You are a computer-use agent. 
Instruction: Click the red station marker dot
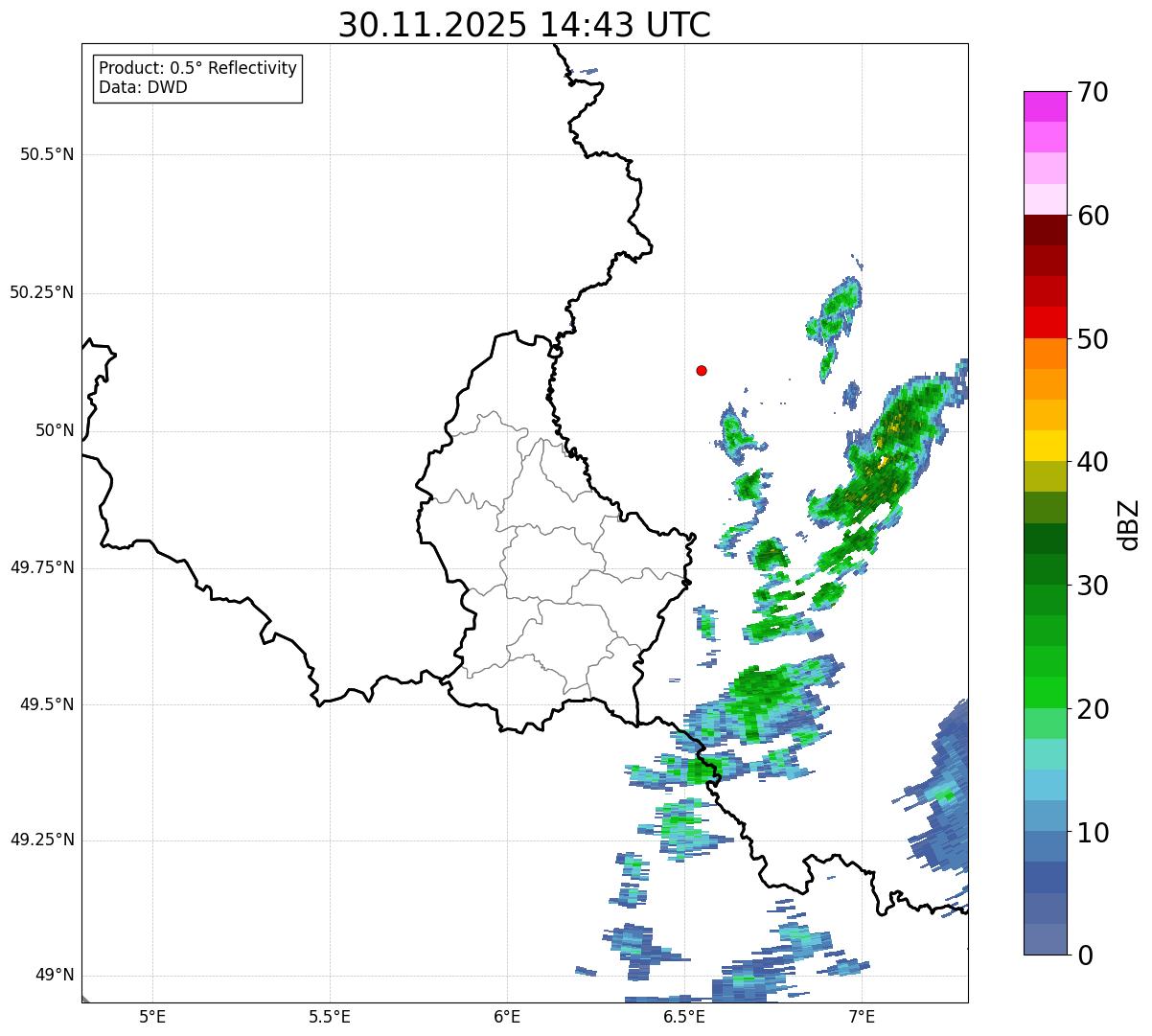pyautogui.click(x=702, y=370)
